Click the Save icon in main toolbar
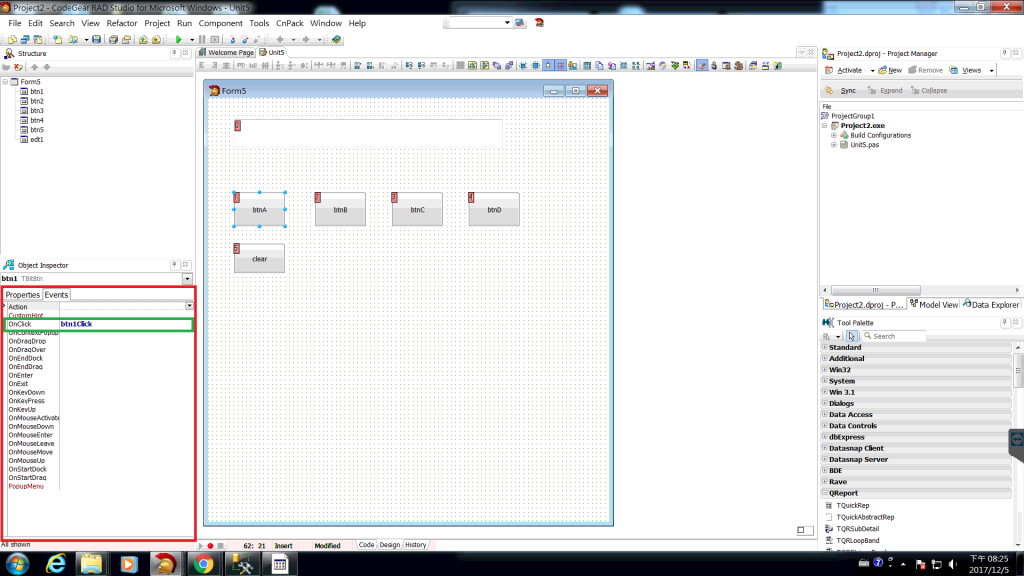1024x576 pixels. tap(97, 39)
